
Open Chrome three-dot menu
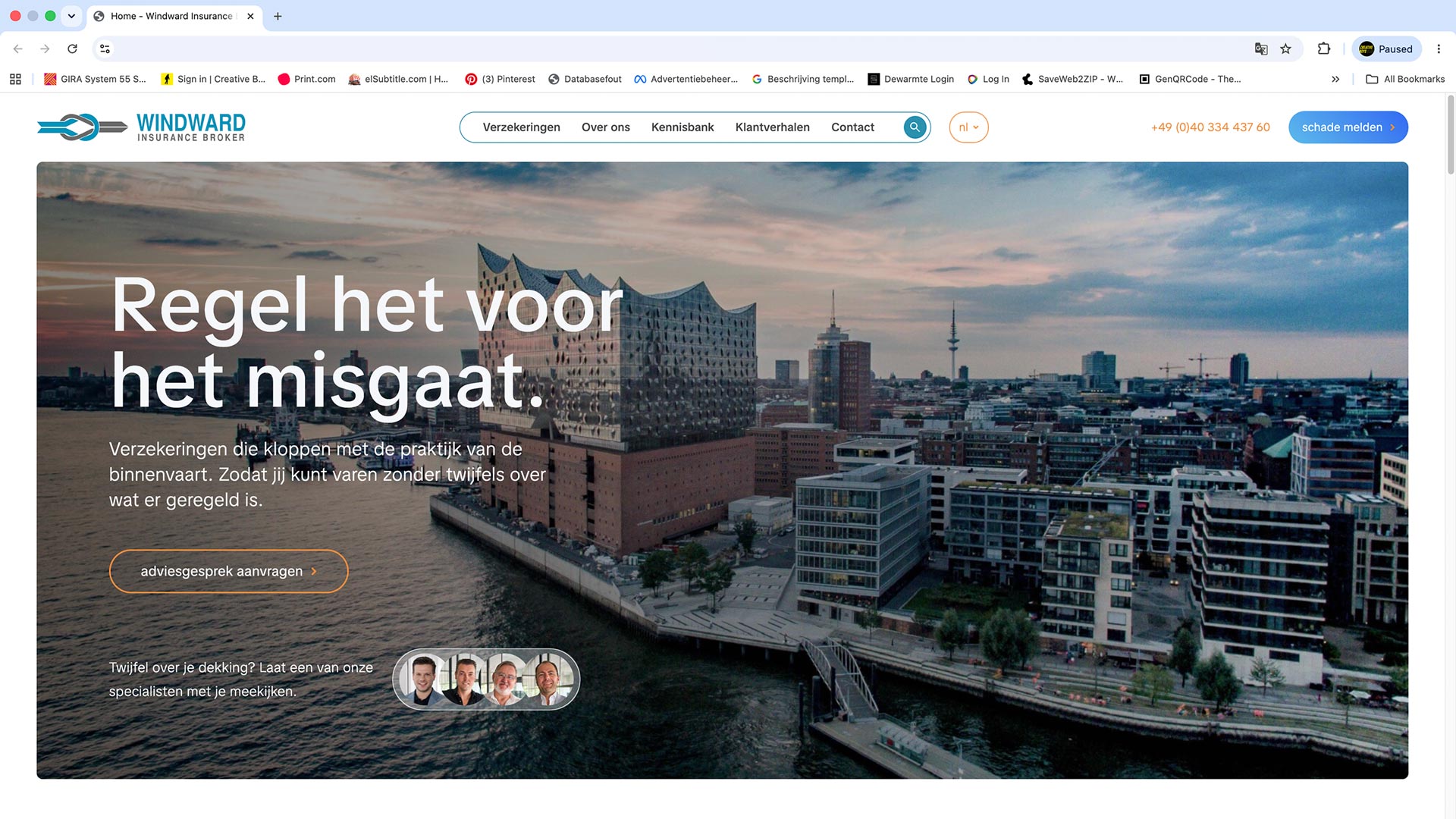click(1439, 49)
